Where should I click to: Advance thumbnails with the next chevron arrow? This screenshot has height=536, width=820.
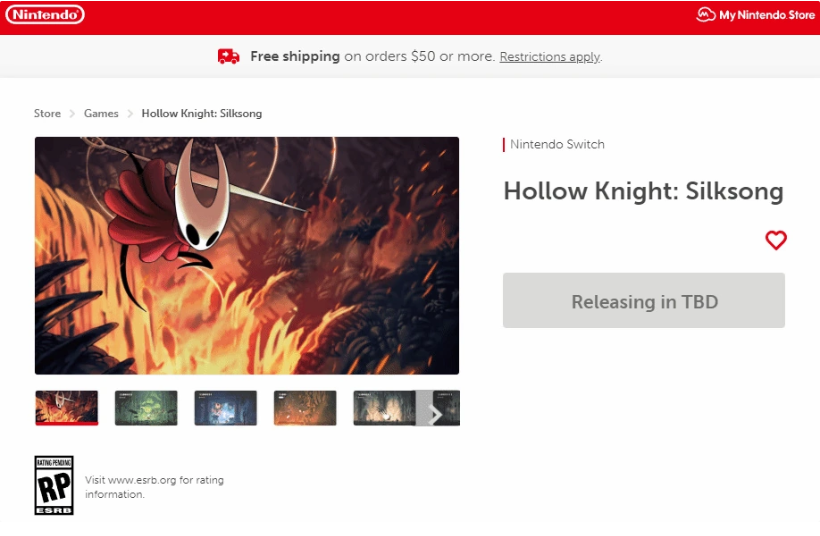click(x=435, y=415)
